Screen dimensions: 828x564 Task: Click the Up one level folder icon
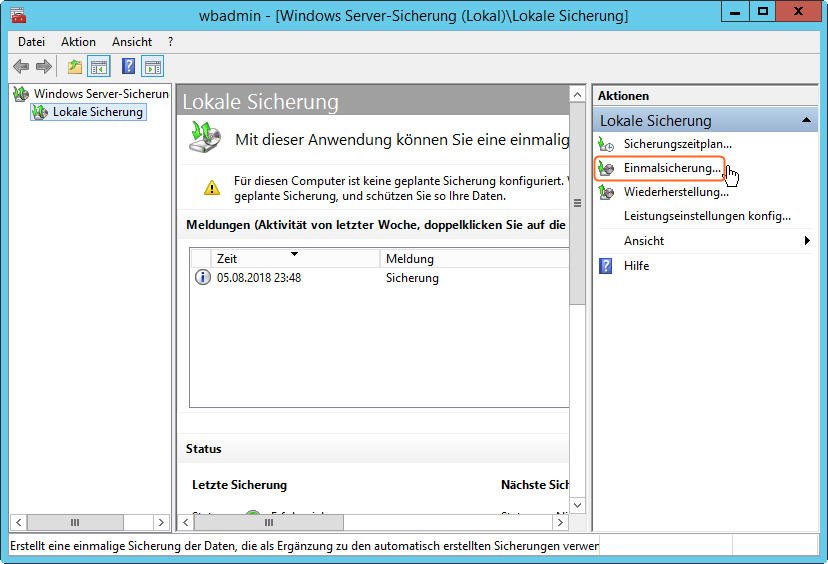click(x=74, y=67)
